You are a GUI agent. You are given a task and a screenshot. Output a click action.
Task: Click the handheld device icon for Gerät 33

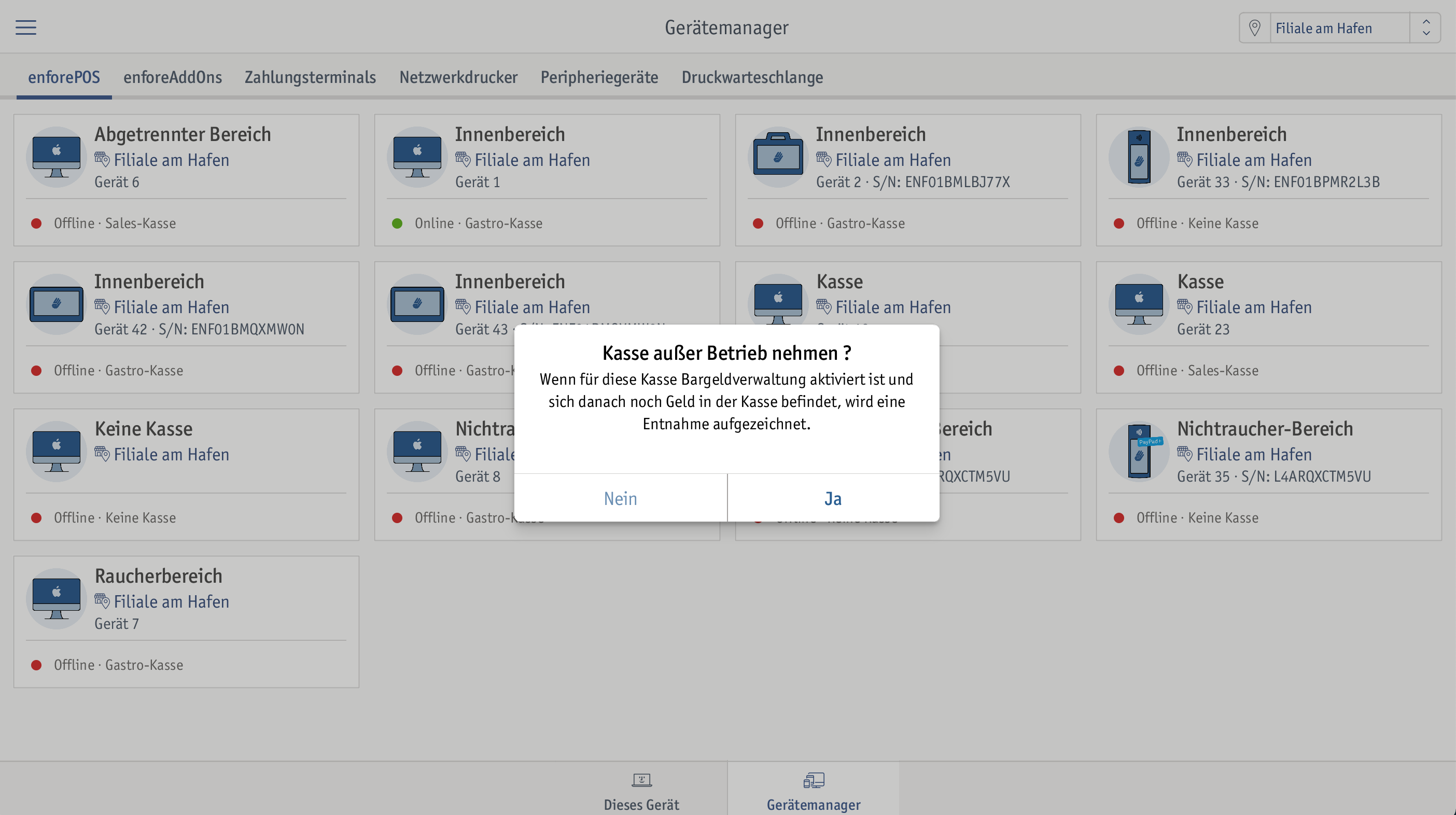click(1139, 157)
